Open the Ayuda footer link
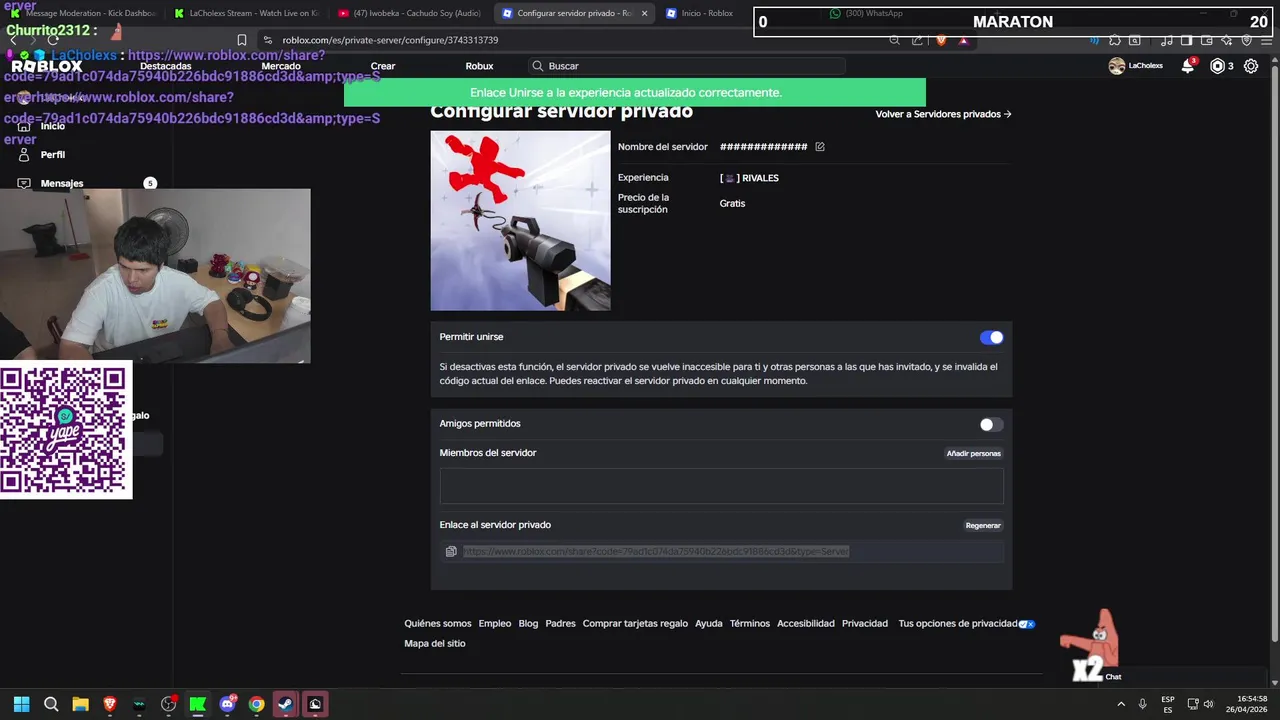 [x=708, y=624]
